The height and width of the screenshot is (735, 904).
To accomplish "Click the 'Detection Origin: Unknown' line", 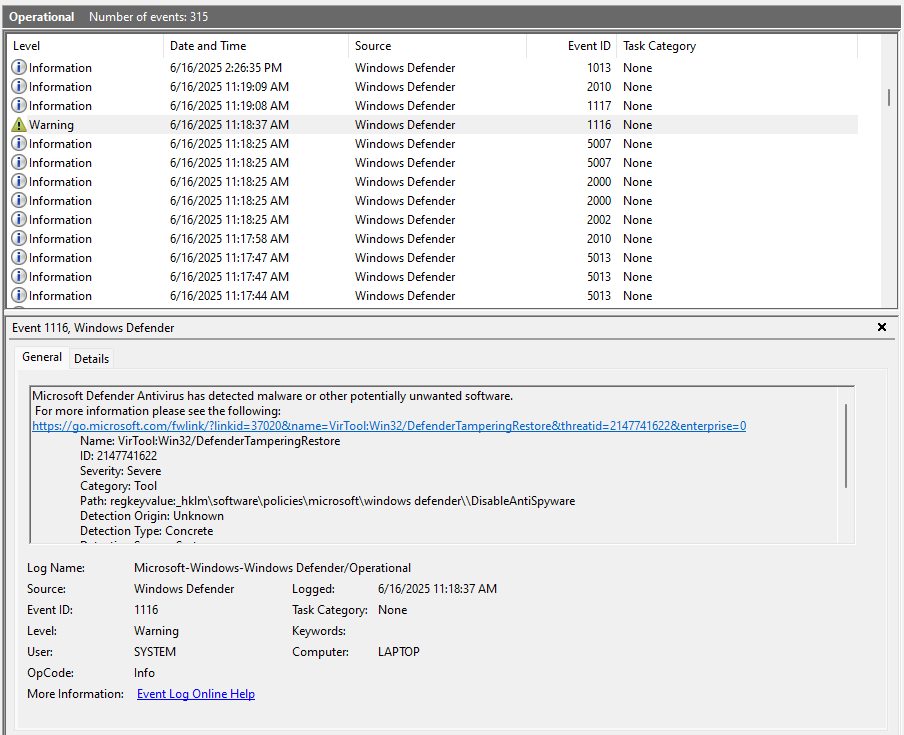I will click(x=152, y=516).
